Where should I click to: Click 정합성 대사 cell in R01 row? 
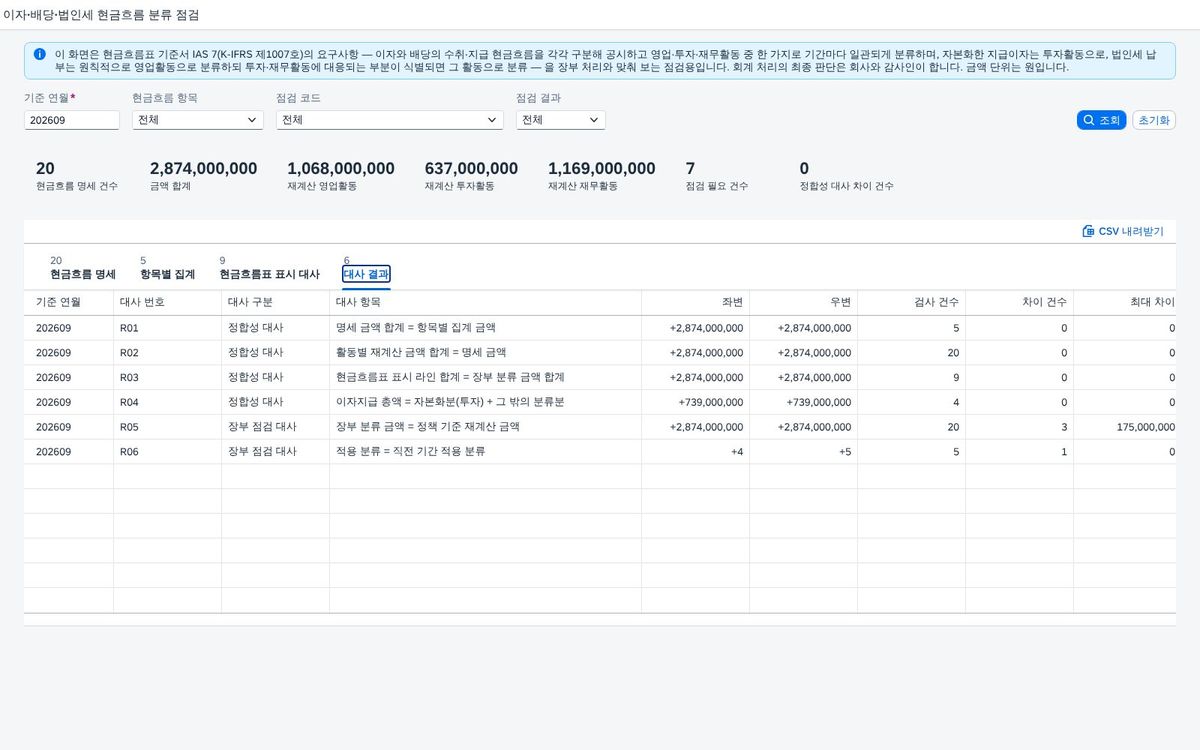tap(276, 328)
